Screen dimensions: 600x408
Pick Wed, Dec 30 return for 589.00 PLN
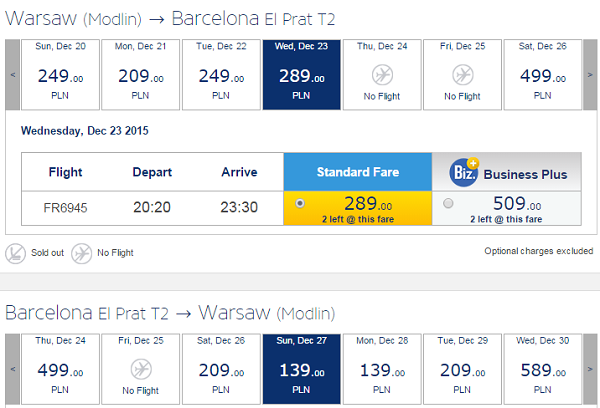543,369
